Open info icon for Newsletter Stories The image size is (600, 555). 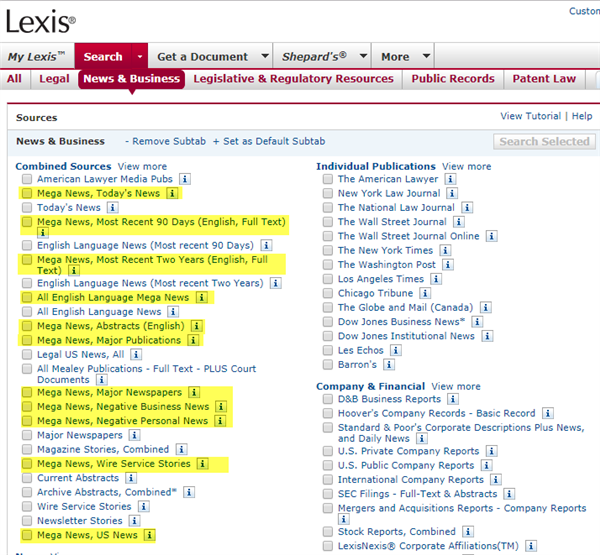click(134, 521)
